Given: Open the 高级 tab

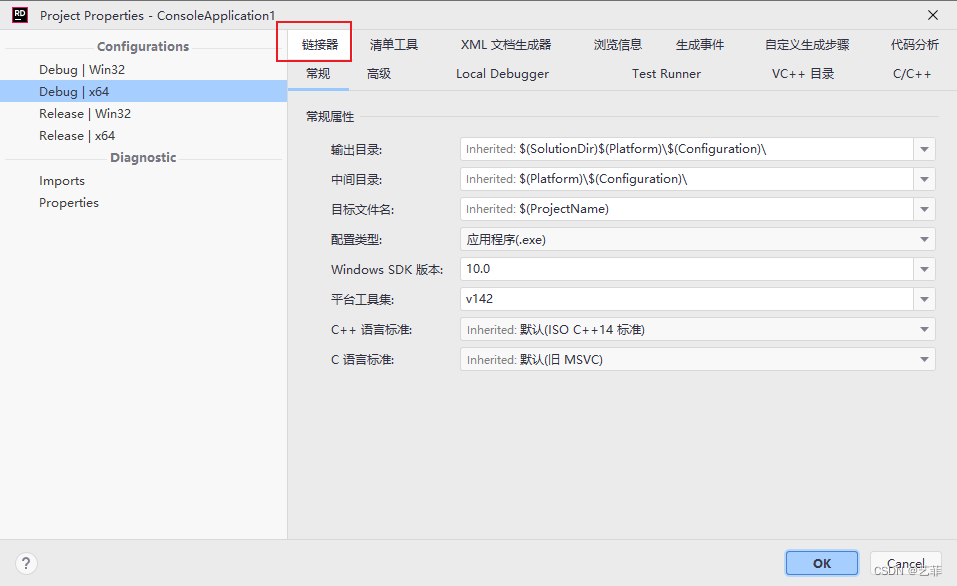Looking at the screenshot, I should (377, 73).
